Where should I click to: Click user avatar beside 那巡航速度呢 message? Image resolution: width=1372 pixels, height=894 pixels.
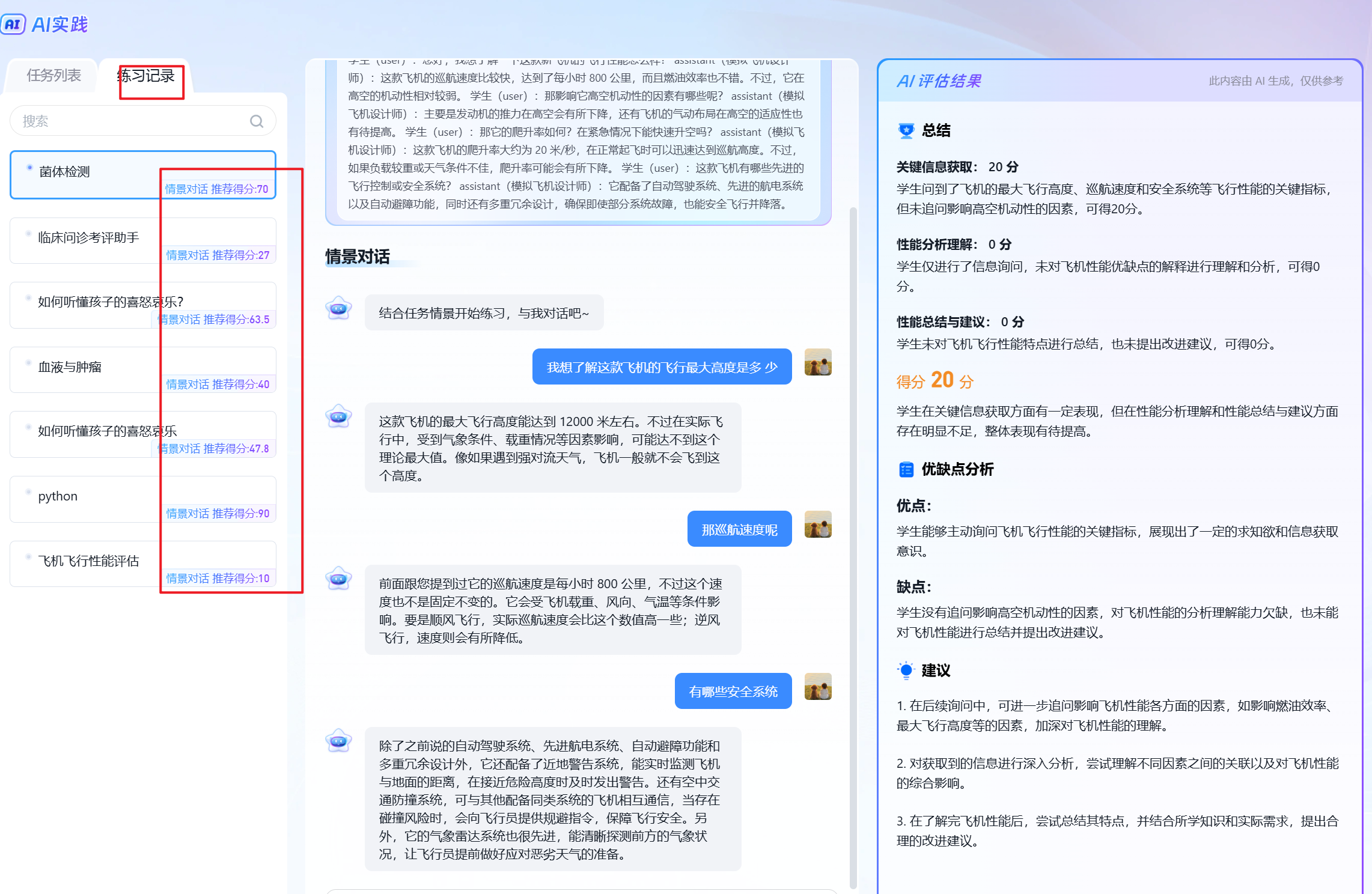click(x=817, y=525)
